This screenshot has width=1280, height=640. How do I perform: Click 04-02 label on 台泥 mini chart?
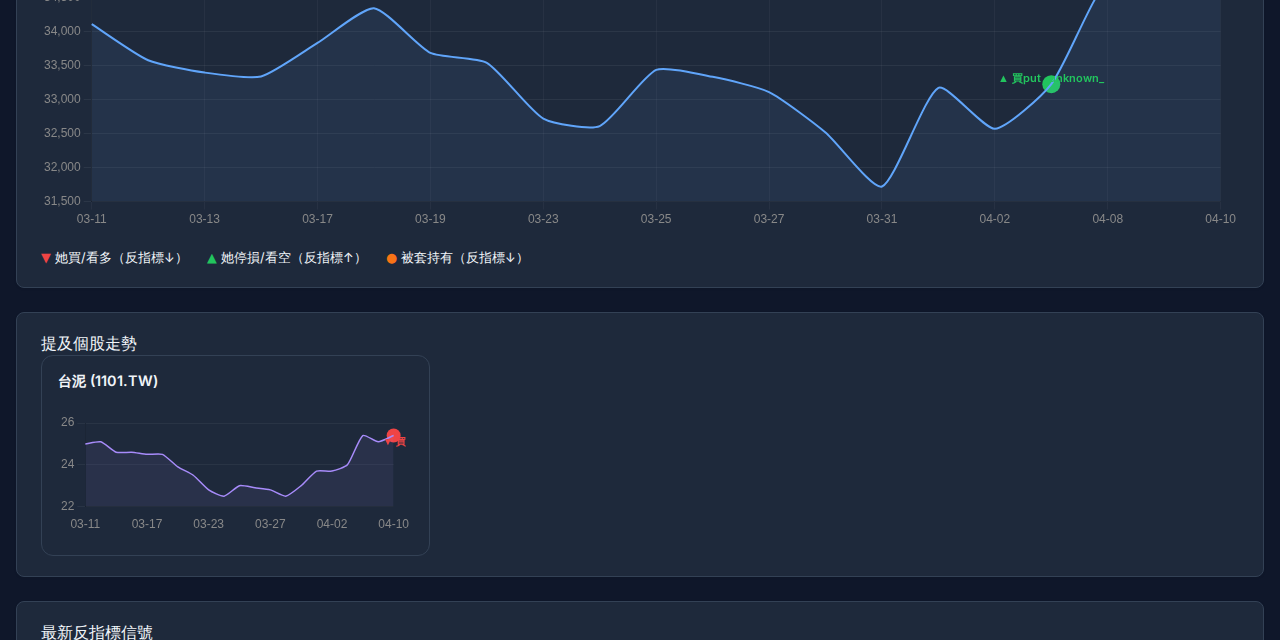(332, 524)
